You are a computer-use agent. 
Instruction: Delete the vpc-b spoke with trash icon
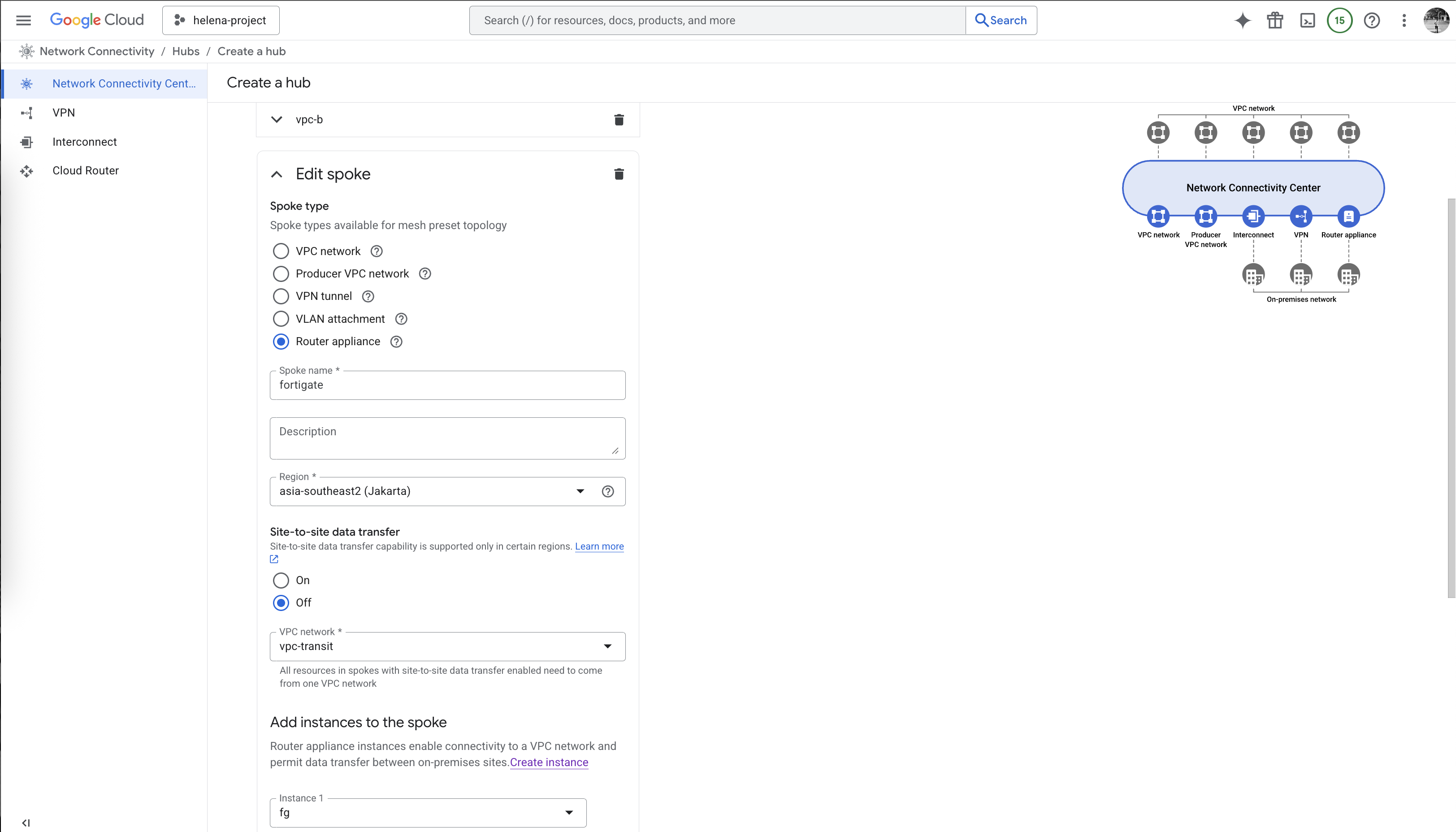tap(619, 119)
